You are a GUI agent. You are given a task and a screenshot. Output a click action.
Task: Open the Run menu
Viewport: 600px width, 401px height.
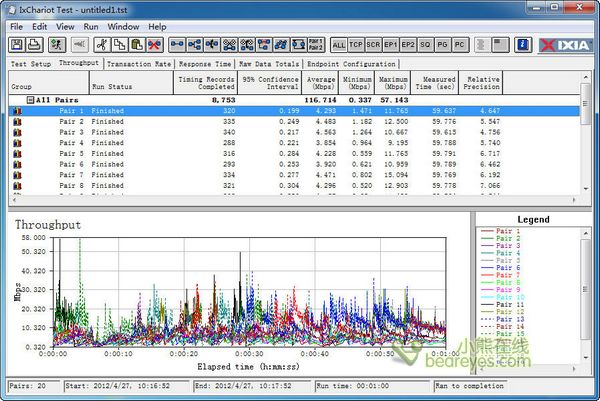(x=91, y=27)
